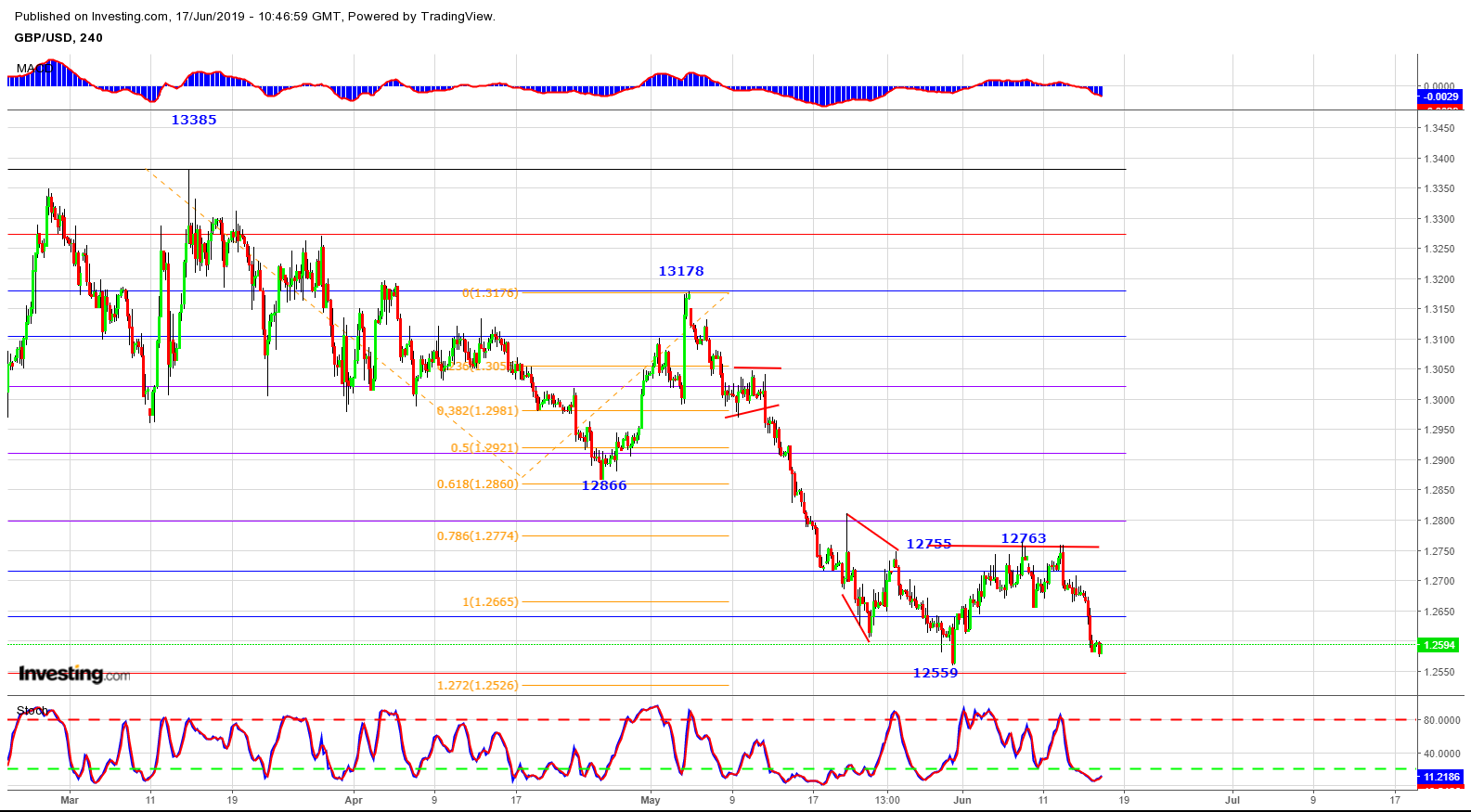Image resolution: width=1471 pixels, height=812 pixels.
Task: Select the 12763 resistance label
Action: (1023, 538)
